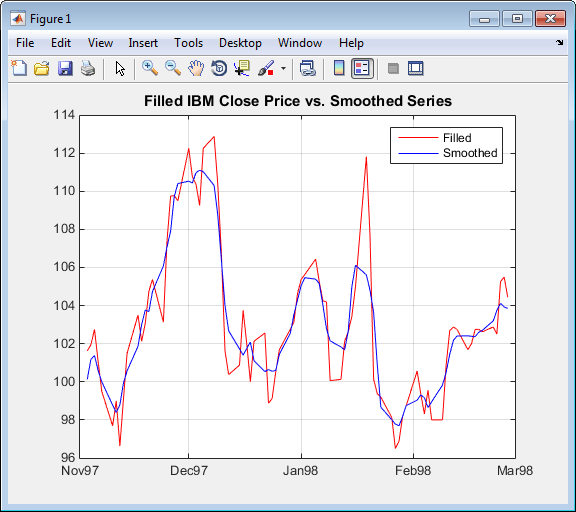The height and width of the screenshot is (512, 576).
Task: Select the Edit Plot arrow tool
Action: 120,68
